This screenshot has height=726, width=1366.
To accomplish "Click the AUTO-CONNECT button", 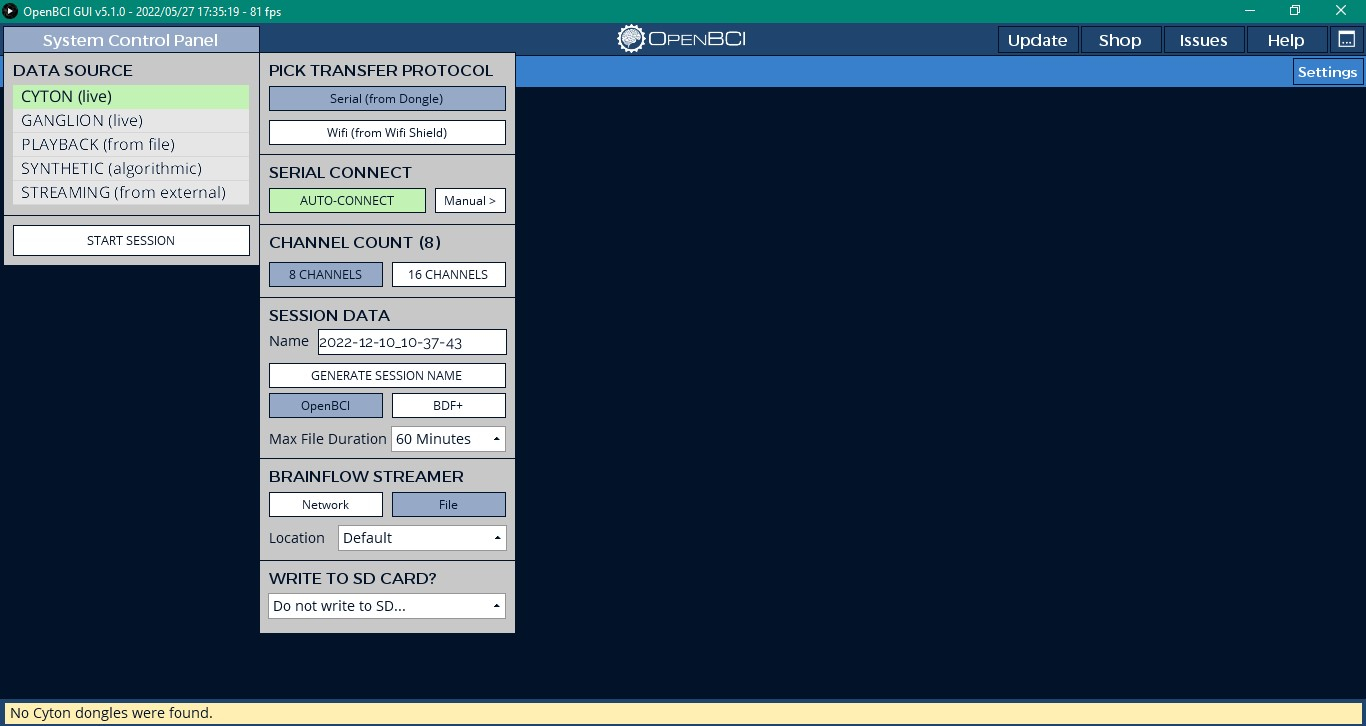I will (347, 201).
